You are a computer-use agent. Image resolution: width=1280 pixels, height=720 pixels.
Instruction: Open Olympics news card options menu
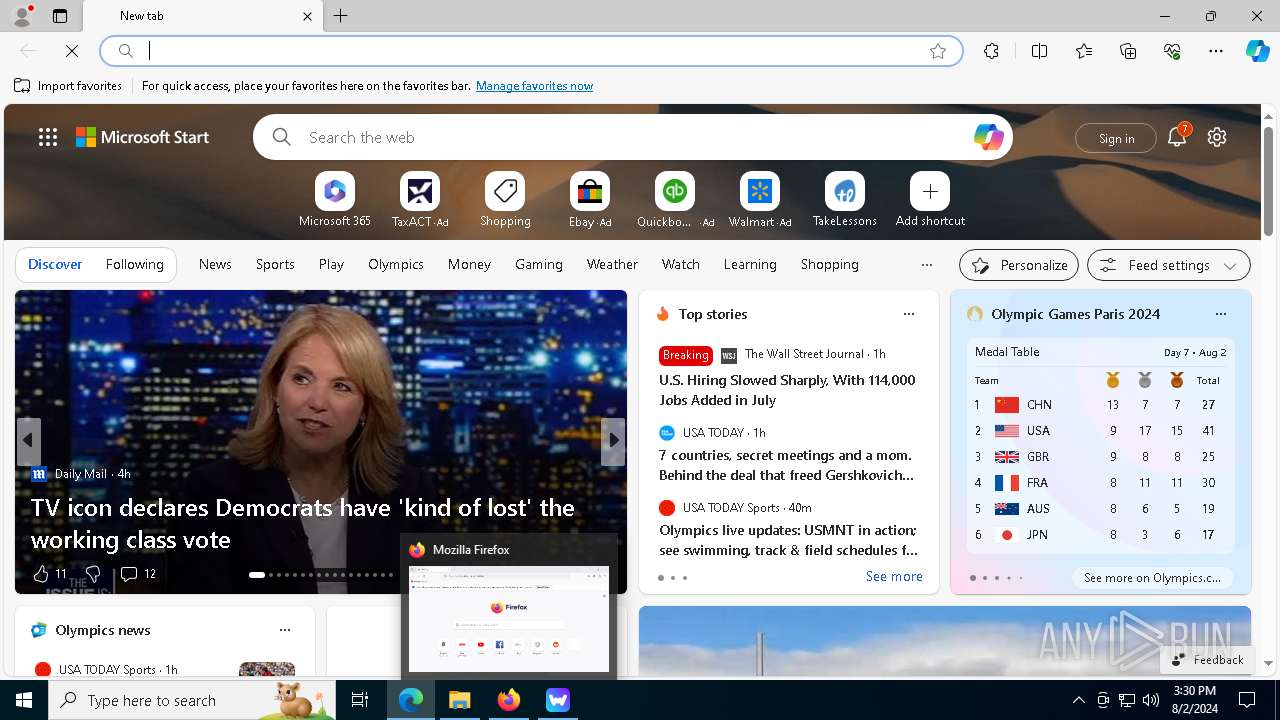285,630
